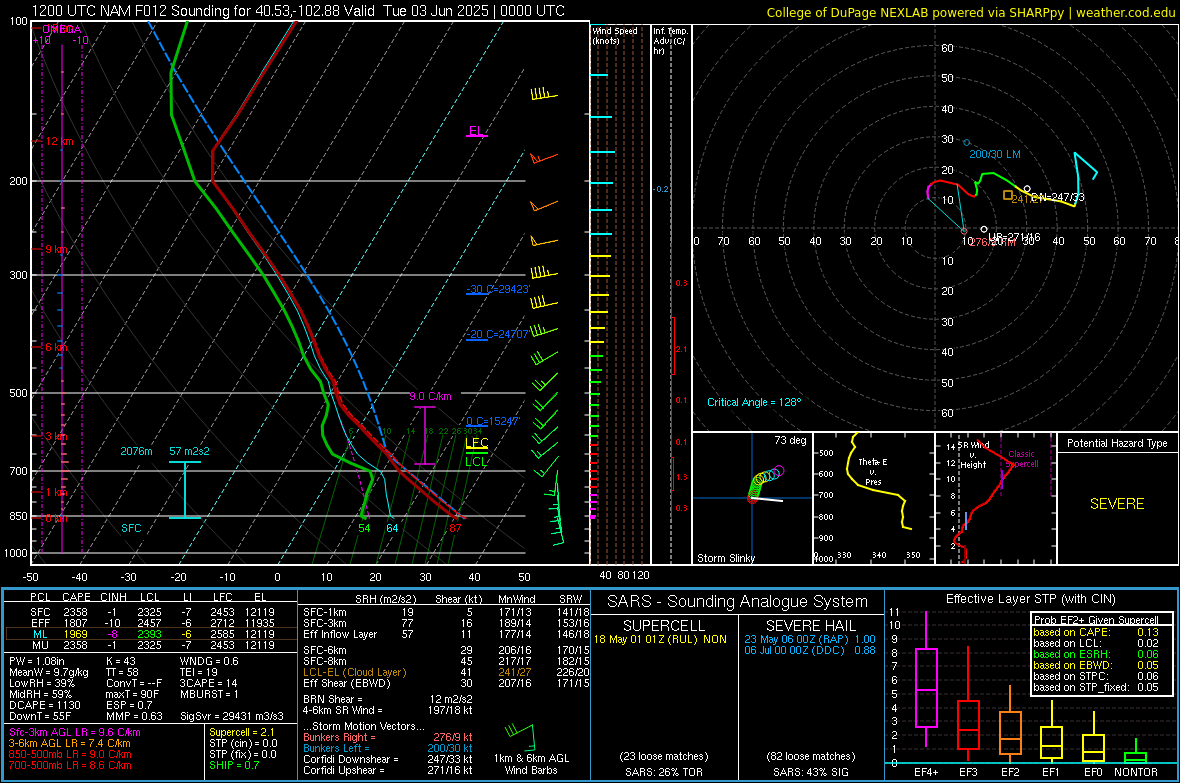Click the orange square mean-wind marker on the hodograph
This screenshot has height=783, width=1180.
[1008, 195]
